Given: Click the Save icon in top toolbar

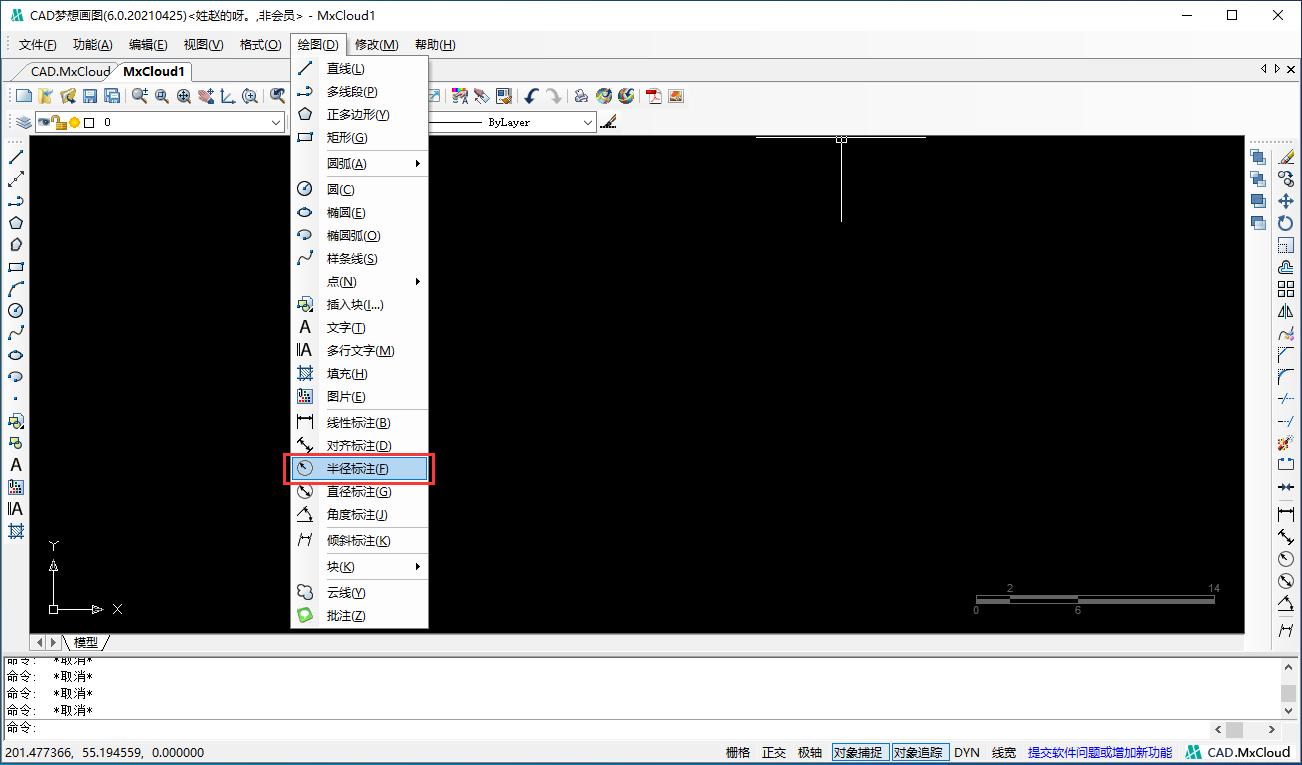Looking at the screenshot, I should click(x=90, y=96).
